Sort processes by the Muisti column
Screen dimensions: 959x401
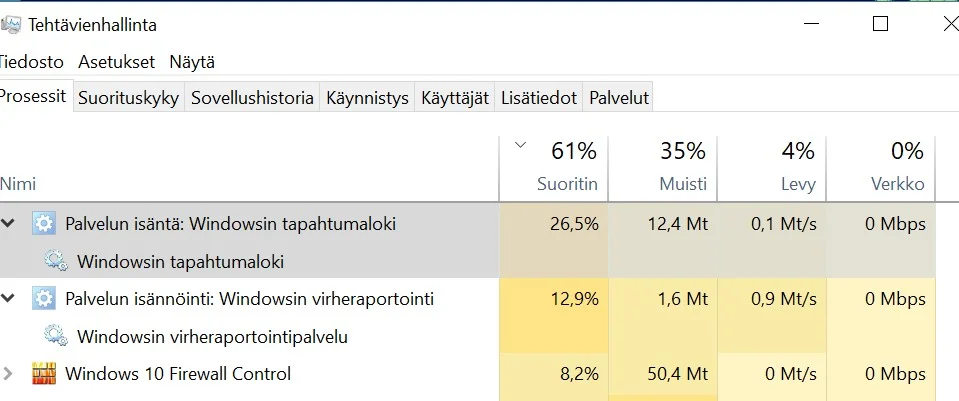[x=683, y=185]
